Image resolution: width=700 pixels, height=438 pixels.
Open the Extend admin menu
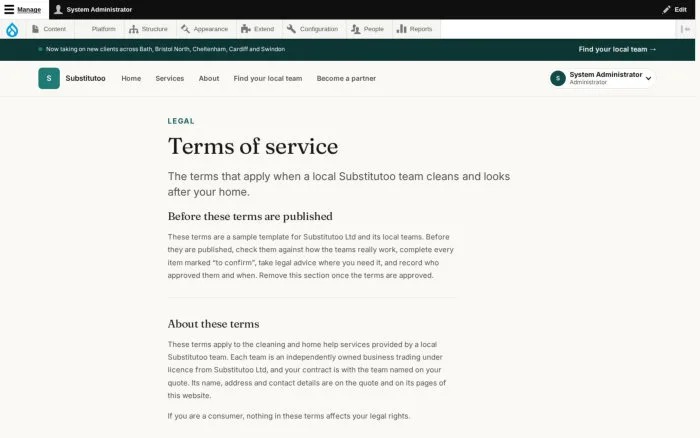258,29
